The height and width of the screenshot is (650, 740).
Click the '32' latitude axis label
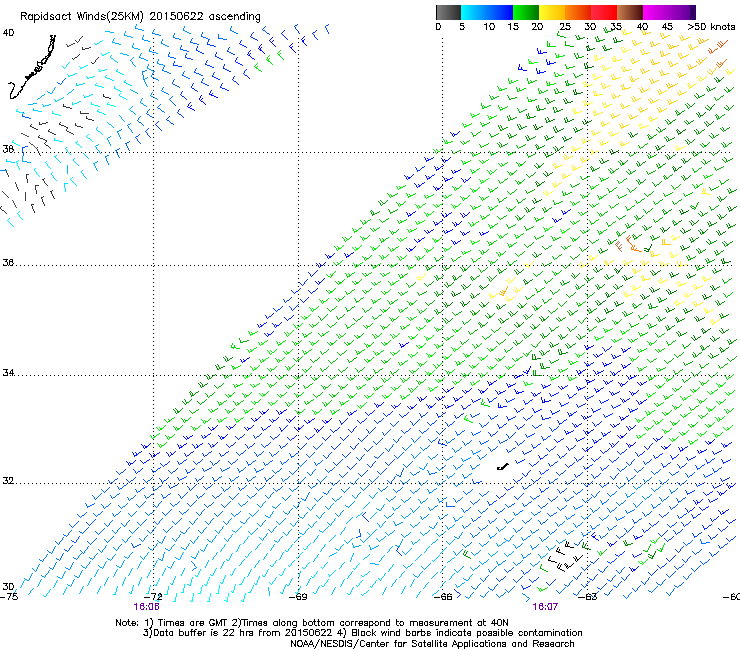(8, 481)
